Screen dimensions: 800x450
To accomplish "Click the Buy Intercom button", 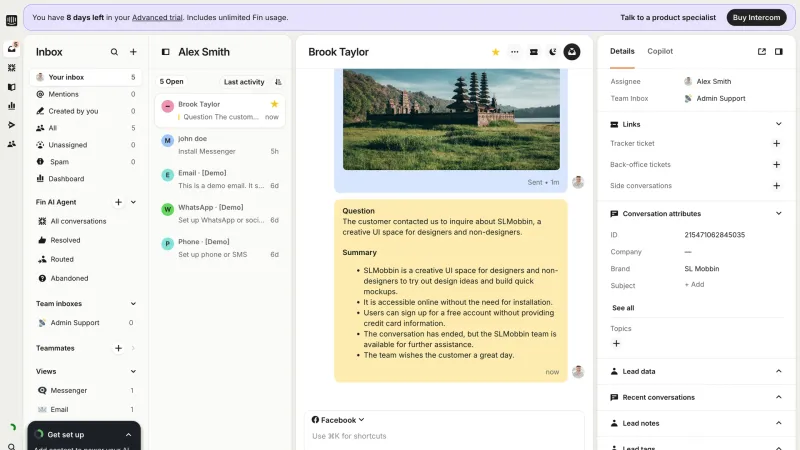I will point(756,17).
